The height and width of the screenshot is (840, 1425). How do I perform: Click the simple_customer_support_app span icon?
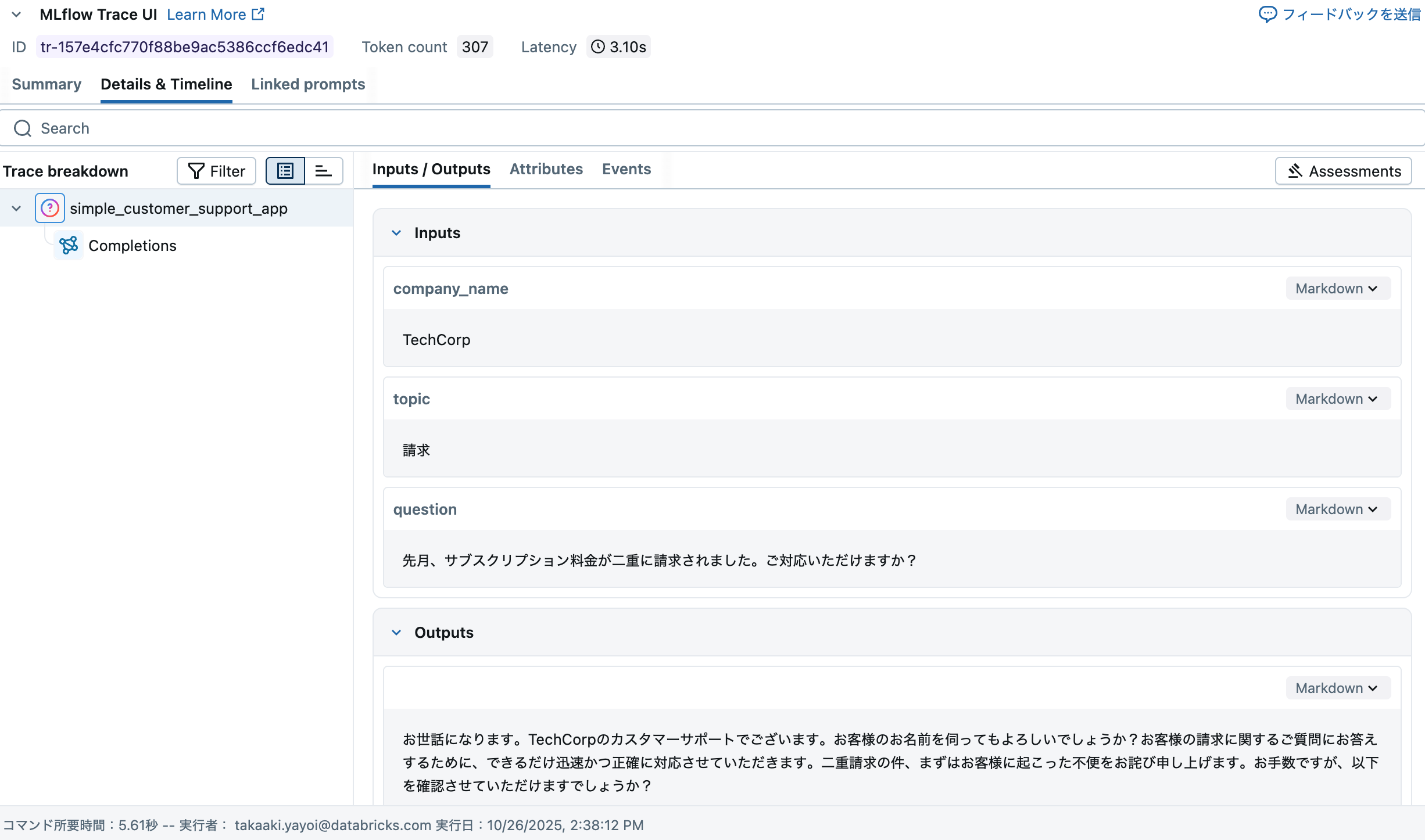[x=50, y=208]
